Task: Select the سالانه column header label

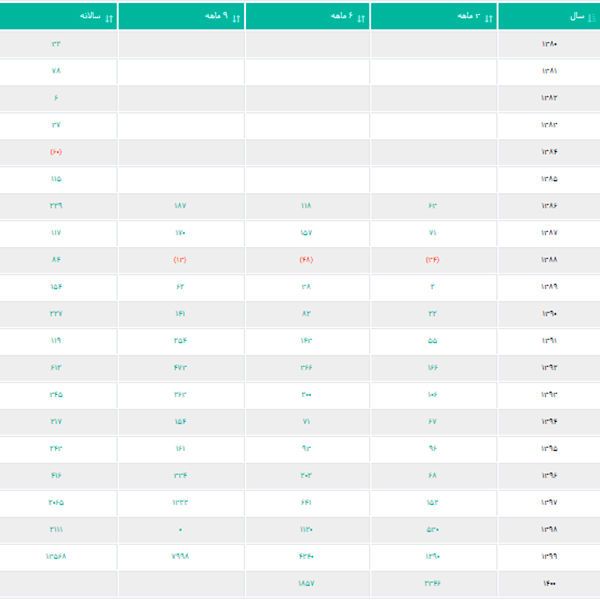Action: pyautogui.click(x=89, y=17)
